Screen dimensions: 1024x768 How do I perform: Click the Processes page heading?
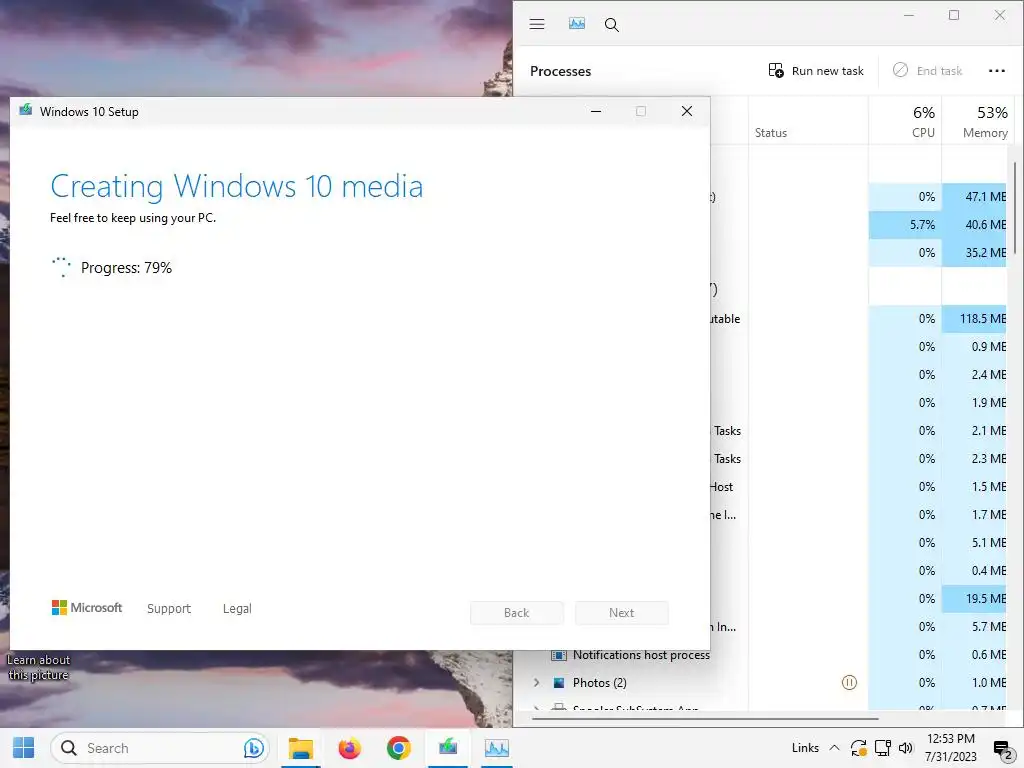560,71
